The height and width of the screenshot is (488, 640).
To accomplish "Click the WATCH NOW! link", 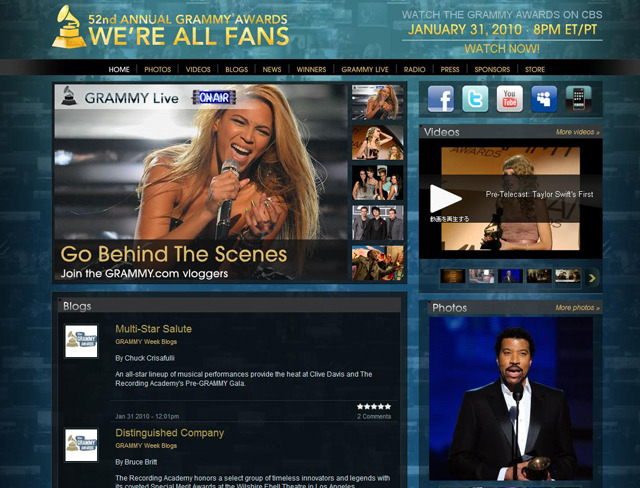I will (502, 49).
